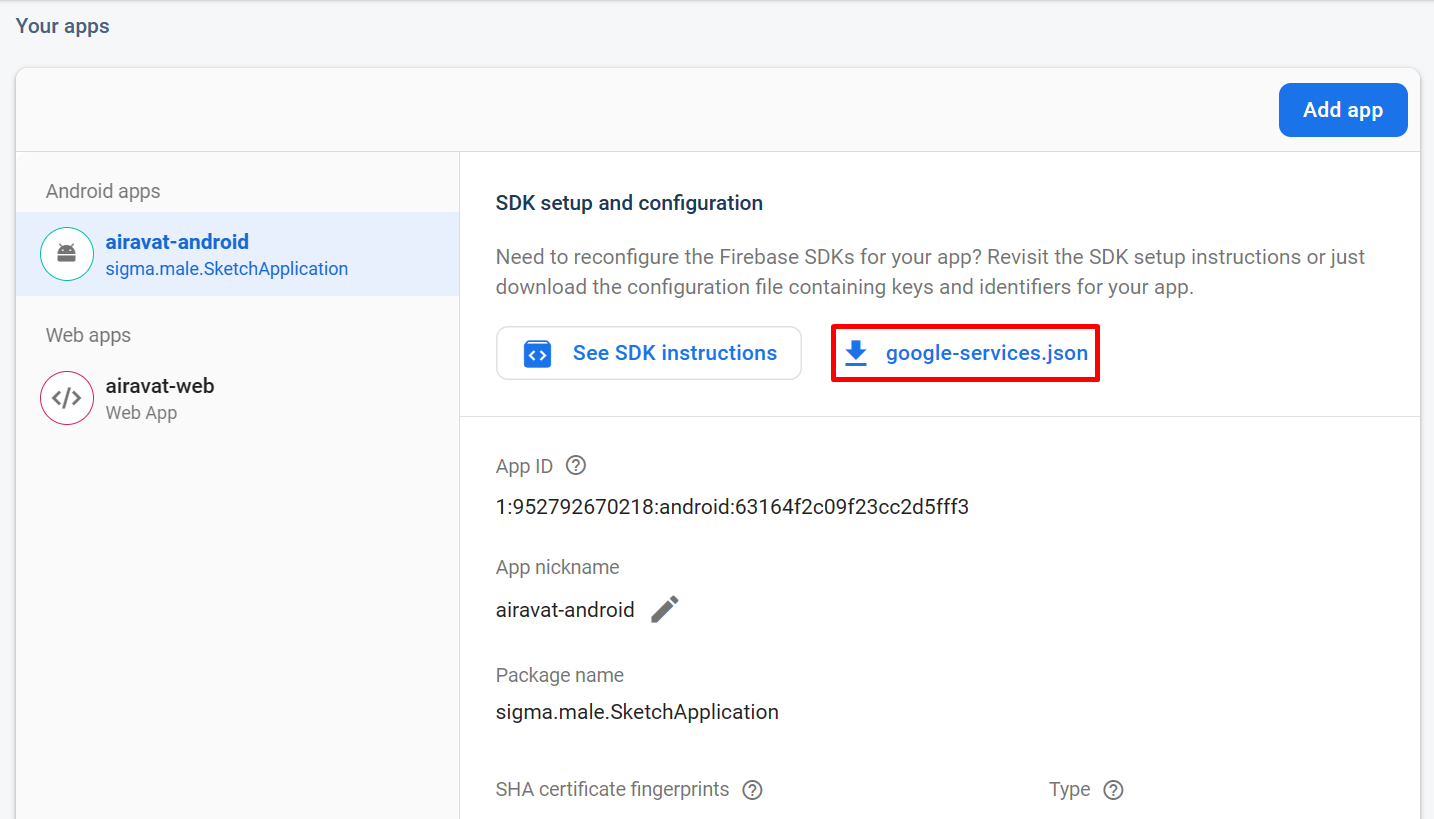Click the airavat-android nickname value text
The width and height of the screenshot is (1434, 819).
(565, 610)
